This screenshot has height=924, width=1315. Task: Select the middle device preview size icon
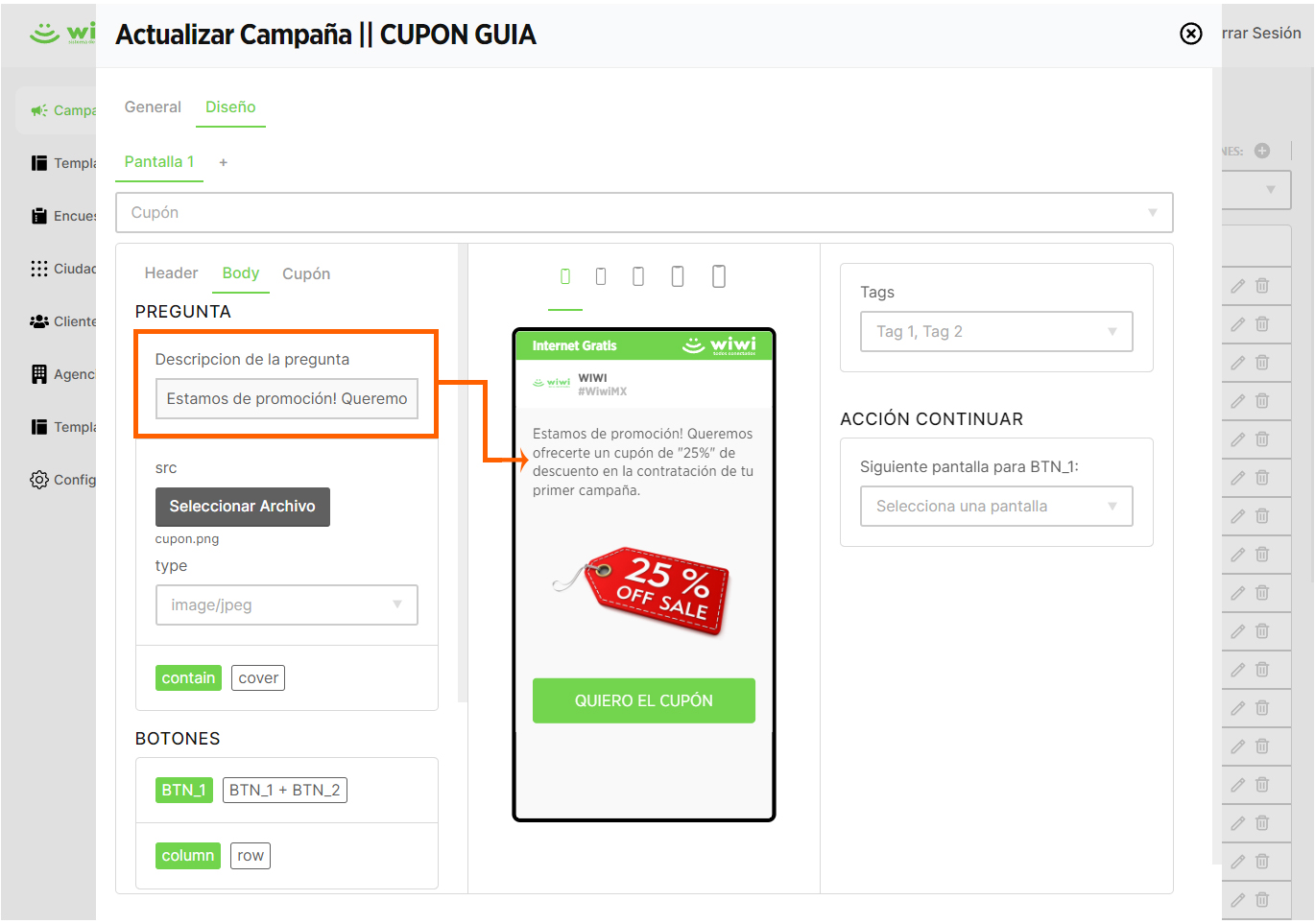tap(638, 276)
